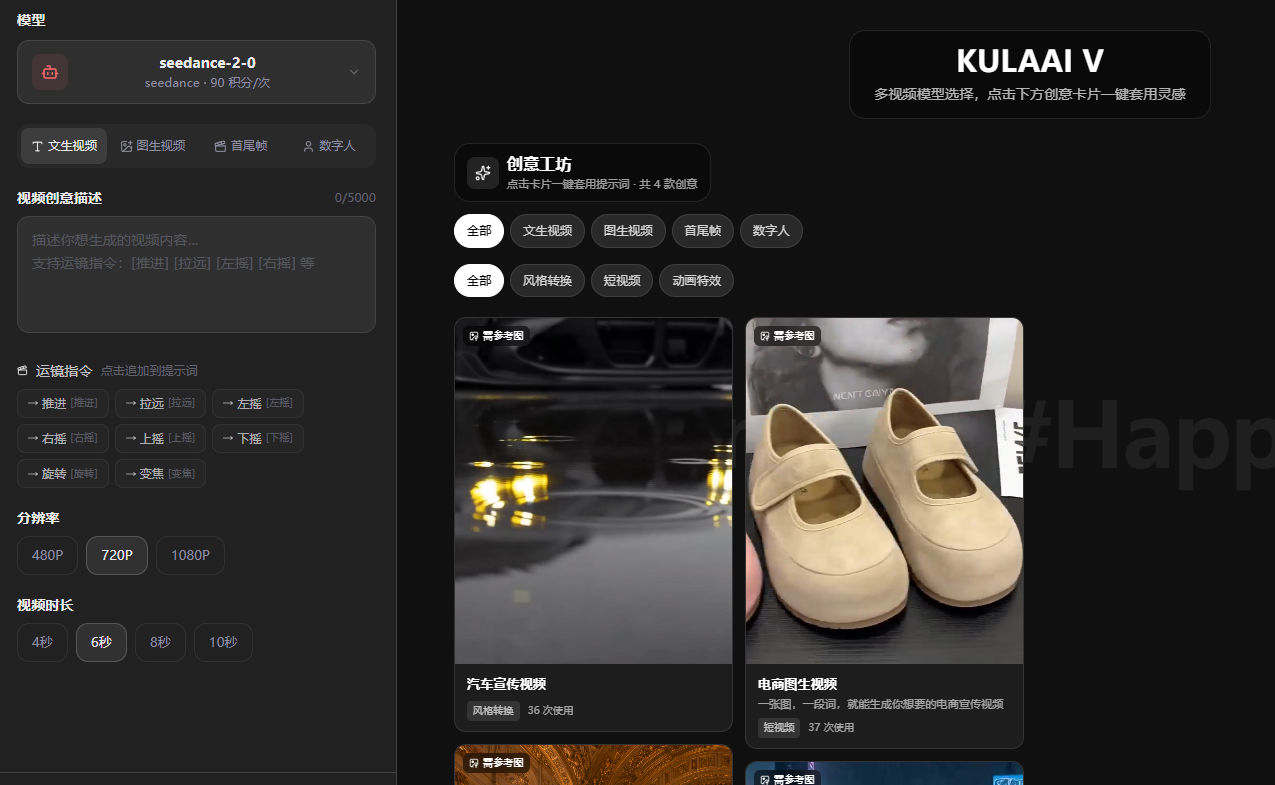Click 需参考图 badge on the shoe card
Viewport: 1275px width, 785px height.
787,336
